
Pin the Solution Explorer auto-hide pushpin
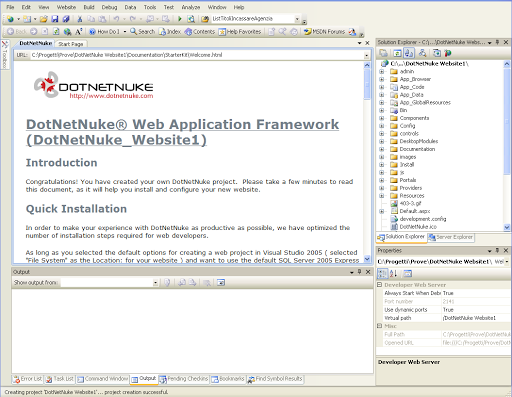[498, 42]
